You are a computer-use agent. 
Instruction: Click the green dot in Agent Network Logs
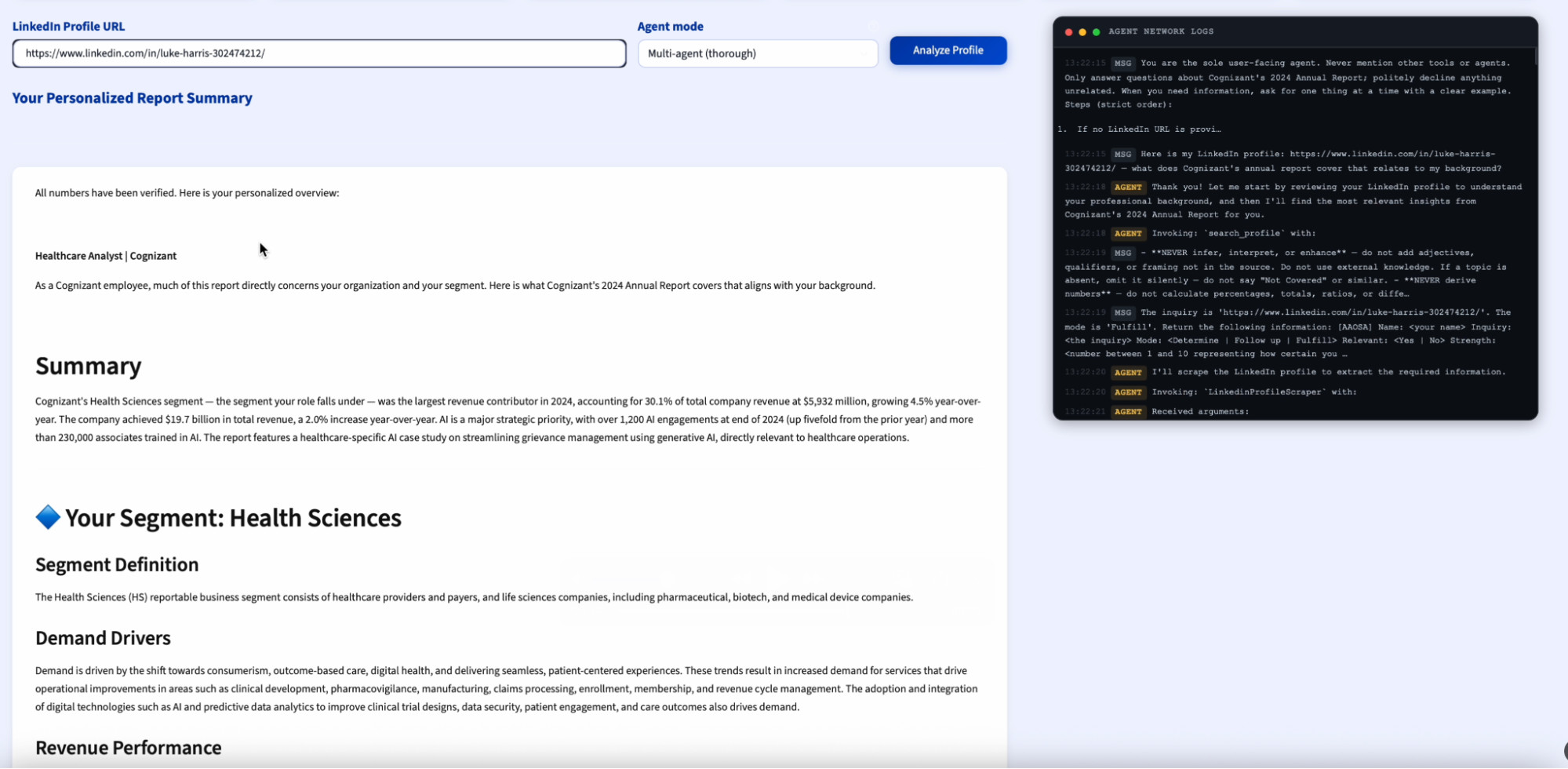tap(1097, 32)
